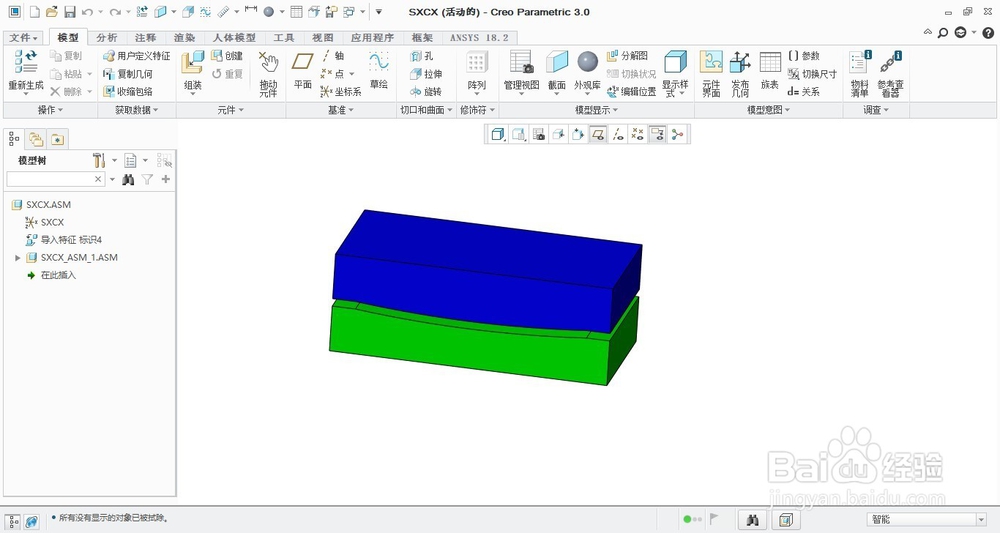The image size is (1000, 533).
Task: Click the Coordinate System (坐标系) button
Action: [x=341, y=92]
